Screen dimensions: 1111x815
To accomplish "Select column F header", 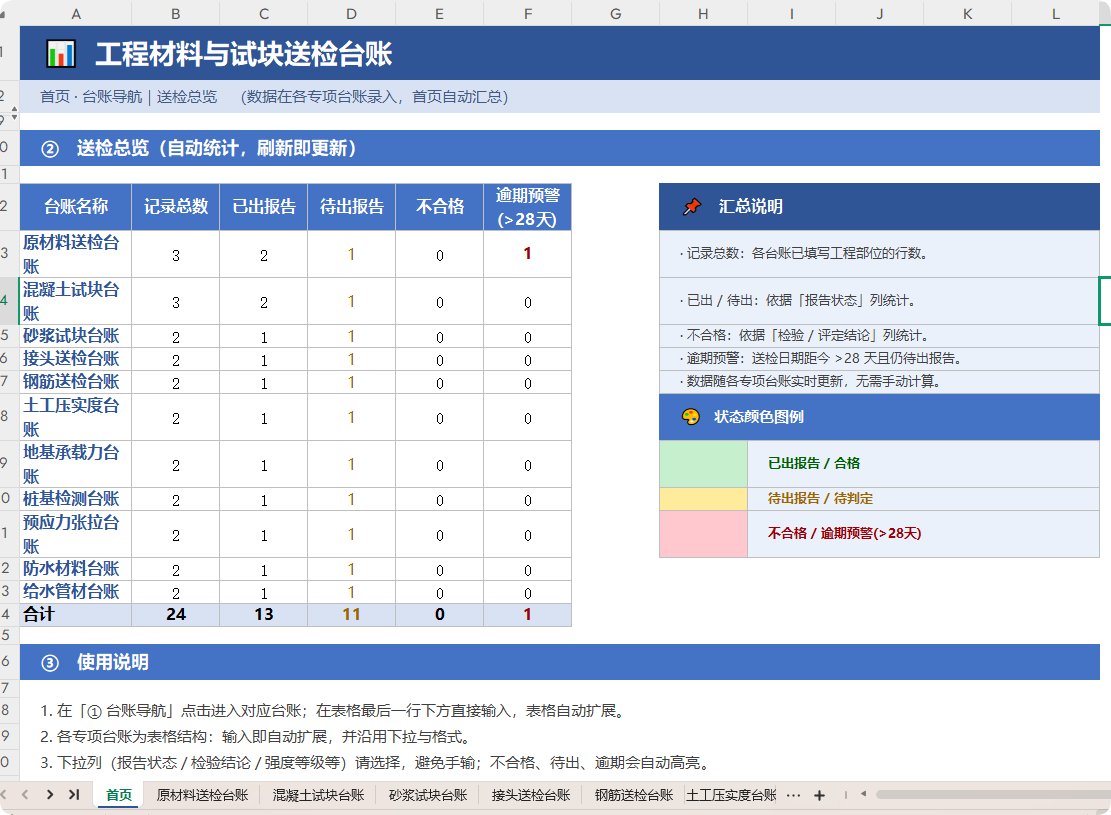I will 528,13.
